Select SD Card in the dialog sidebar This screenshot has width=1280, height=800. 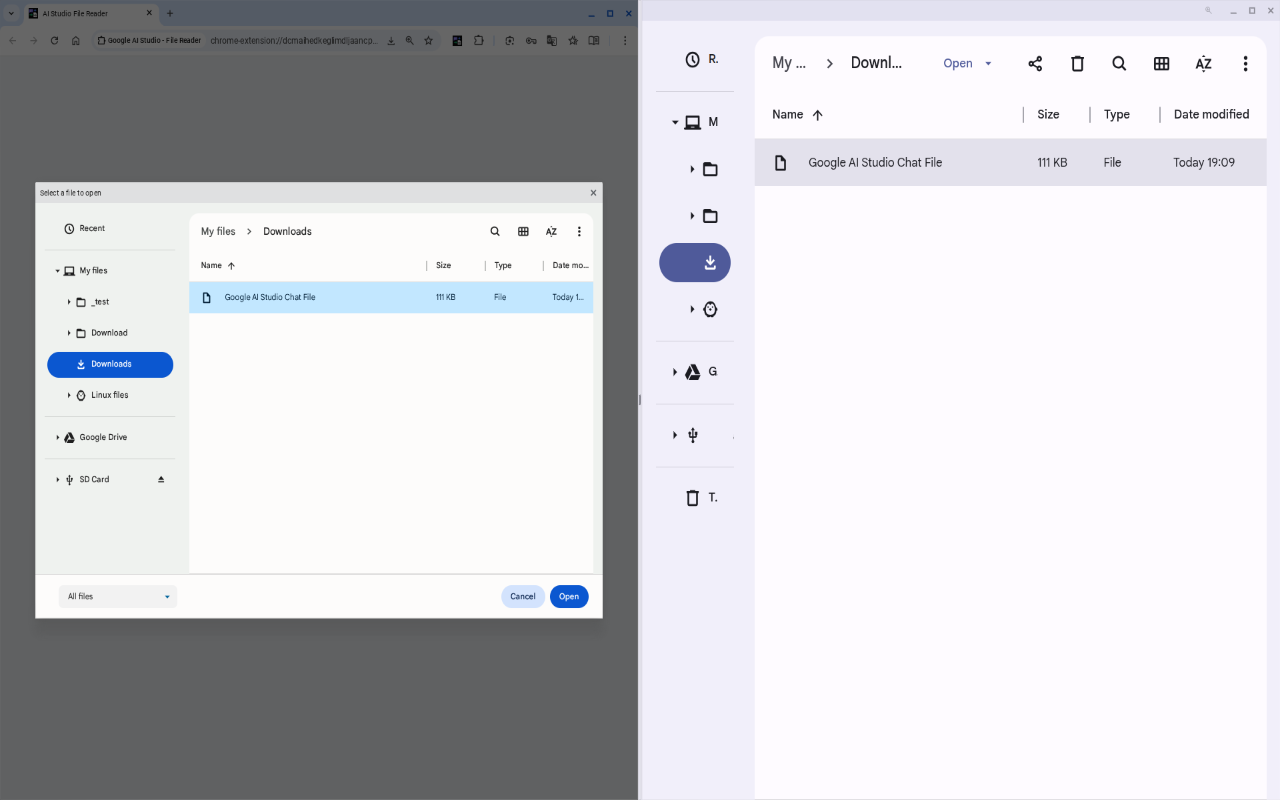click(110, 479)
